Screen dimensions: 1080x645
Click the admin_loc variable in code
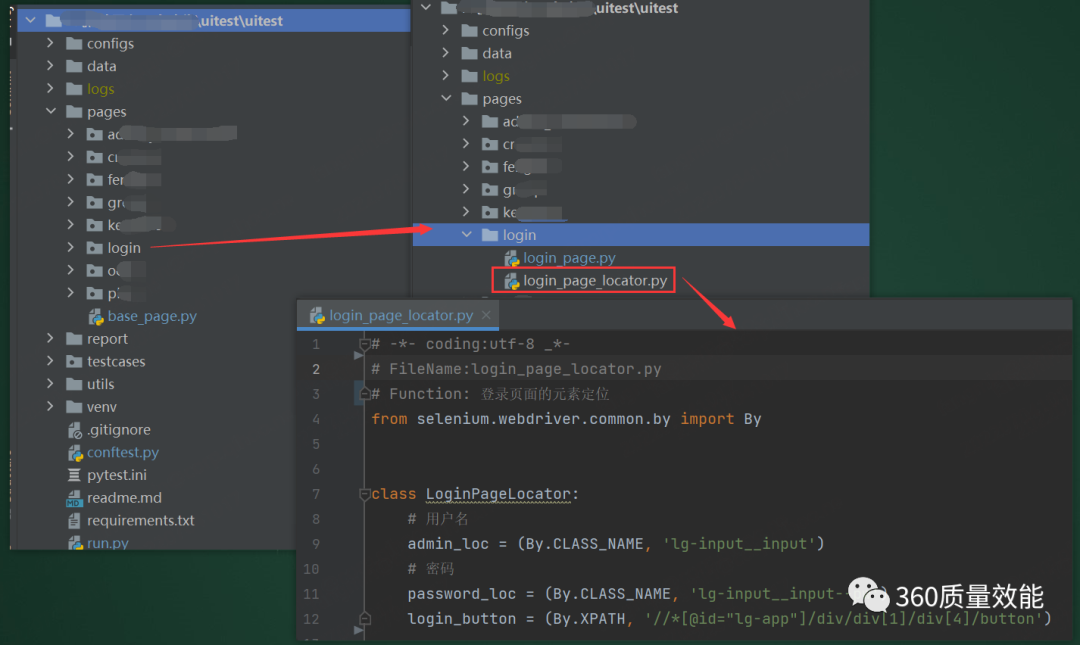[448, 544]
